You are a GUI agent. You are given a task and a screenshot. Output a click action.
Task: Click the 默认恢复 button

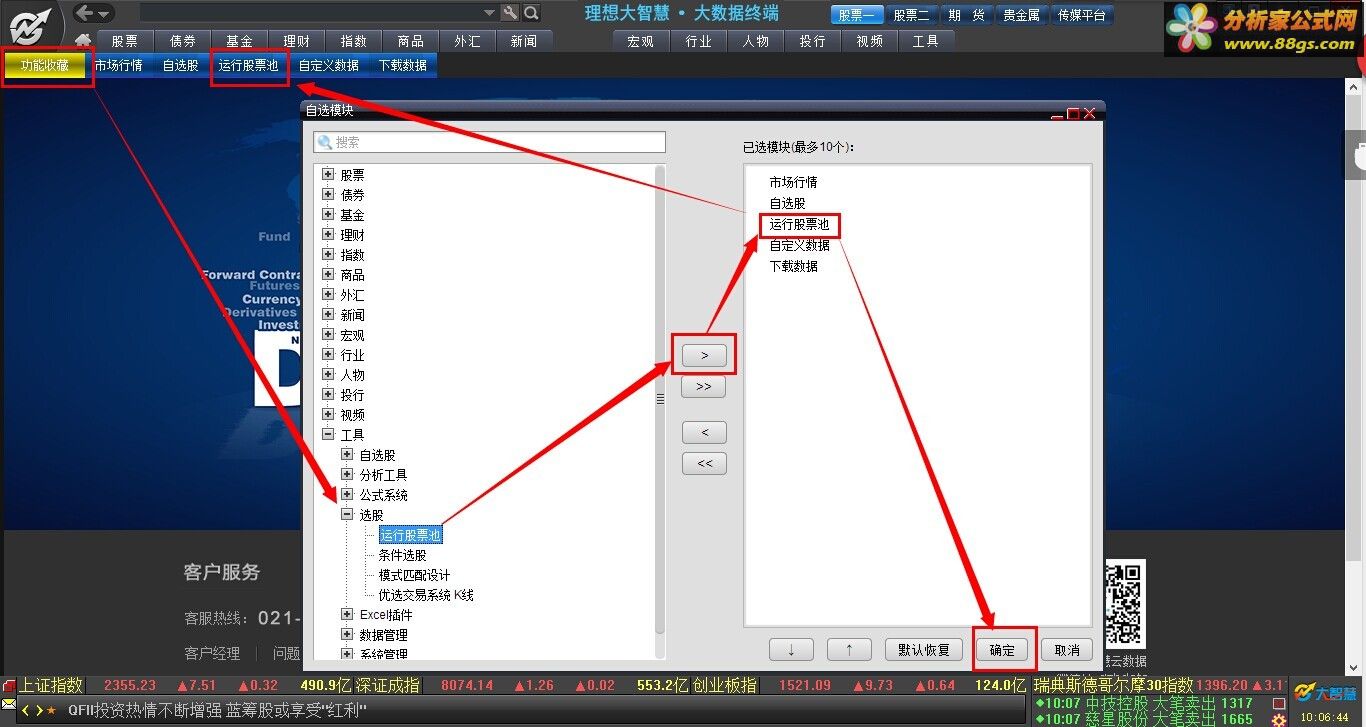click(x=924, y=650)
